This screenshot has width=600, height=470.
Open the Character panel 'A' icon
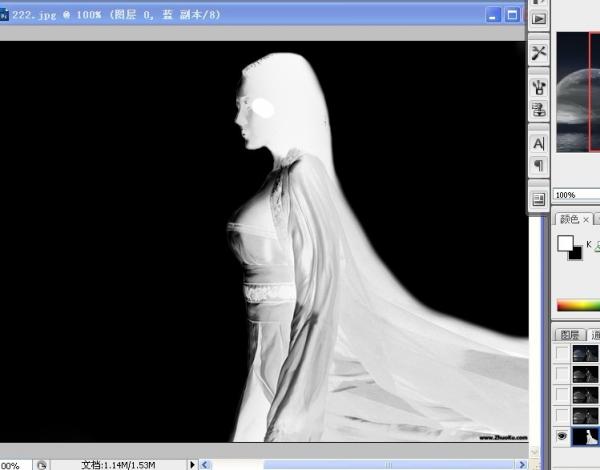point(539,143)
